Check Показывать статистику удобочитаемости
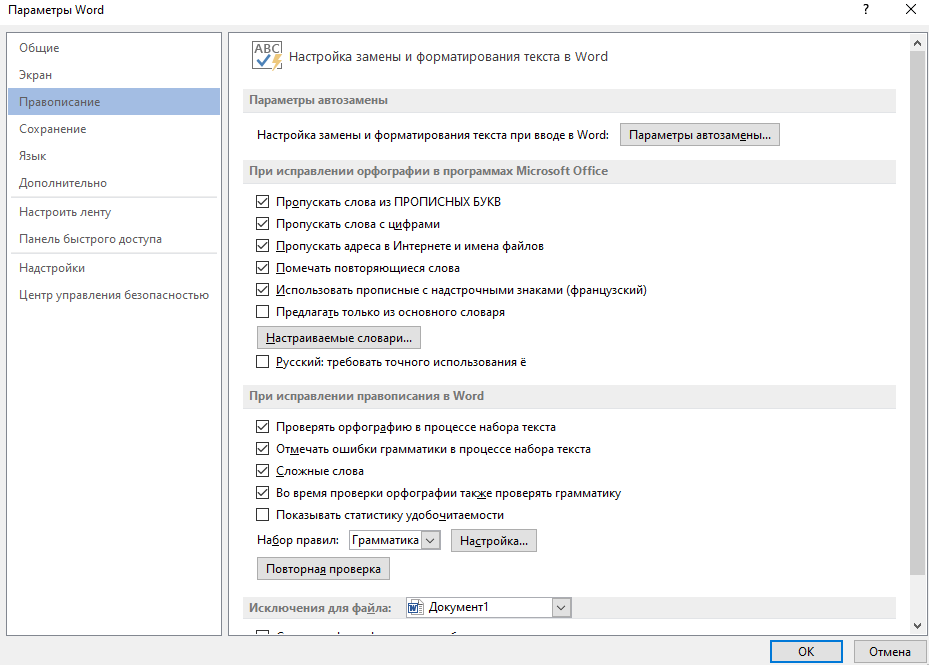 point(263,515)
